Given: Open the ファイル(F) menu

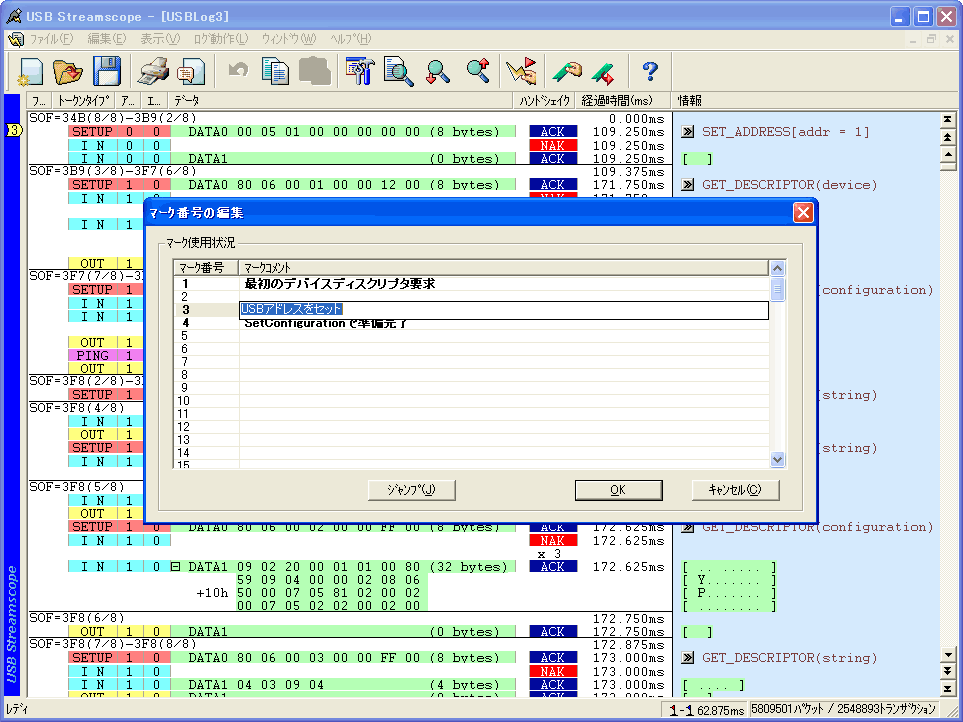Looking at the screenshot, I should point(52,39).
